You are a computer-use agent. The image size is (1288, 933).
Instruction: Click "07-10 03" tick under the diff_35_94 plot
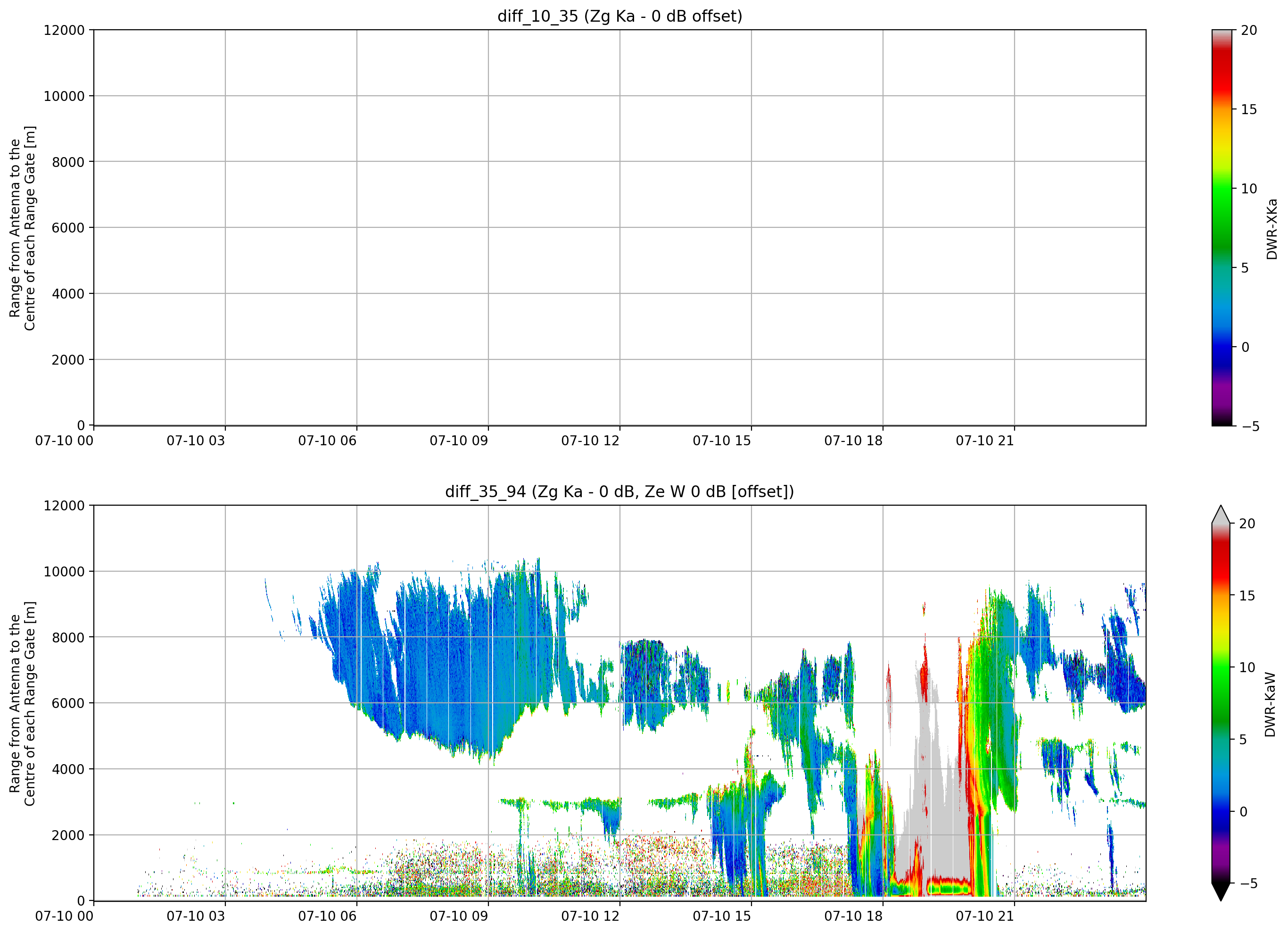(x=196, y=916)
